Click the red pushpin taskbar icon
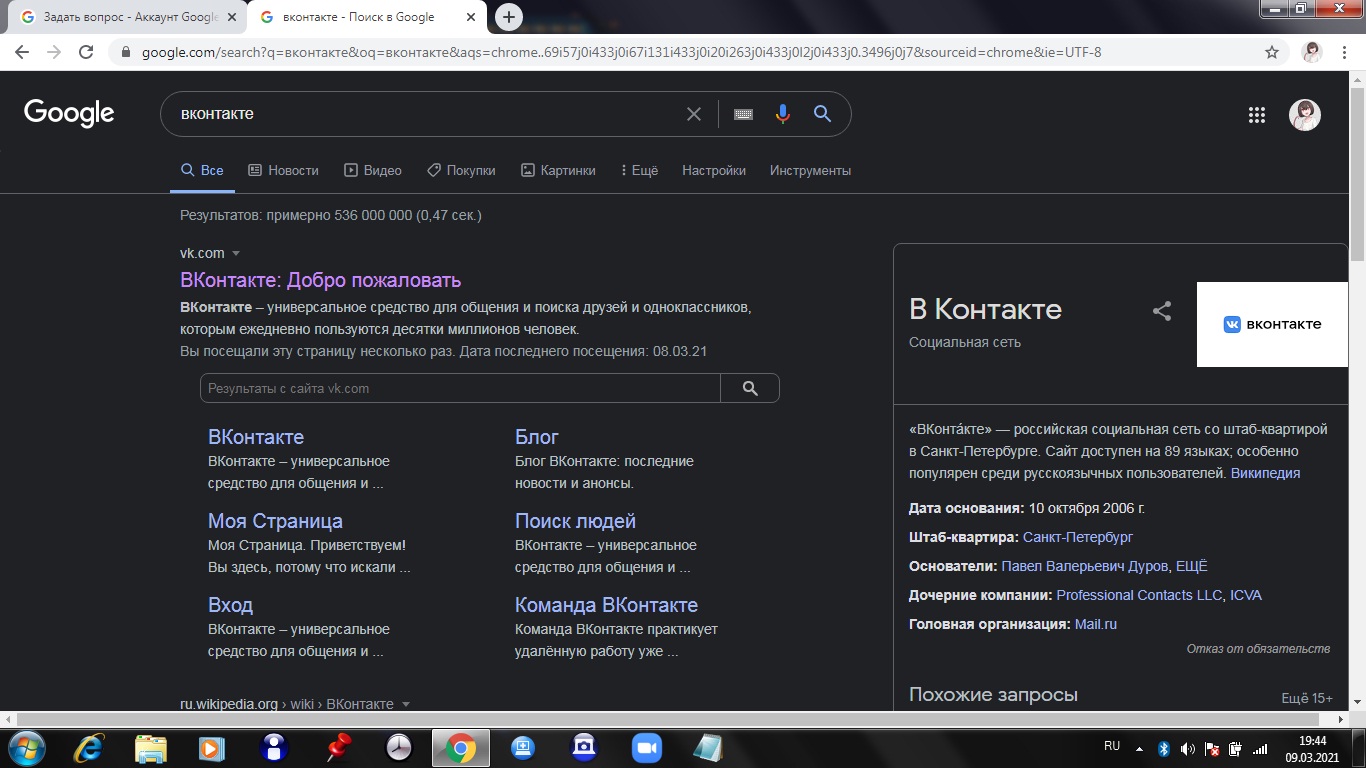 338,747
